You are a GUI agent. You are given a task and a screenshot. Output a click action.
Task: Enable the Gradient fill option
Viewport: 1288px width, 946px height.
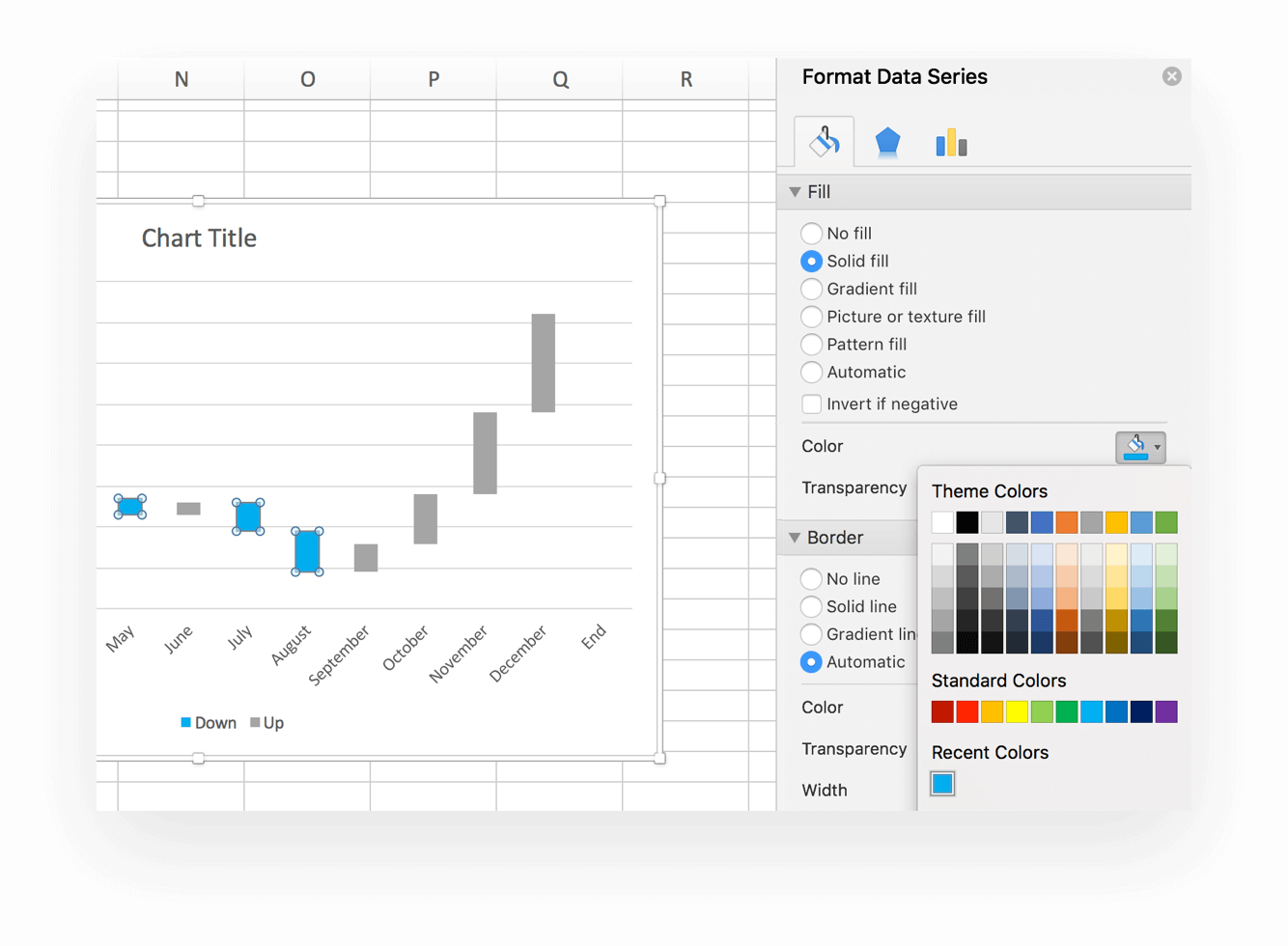point(811,289)
